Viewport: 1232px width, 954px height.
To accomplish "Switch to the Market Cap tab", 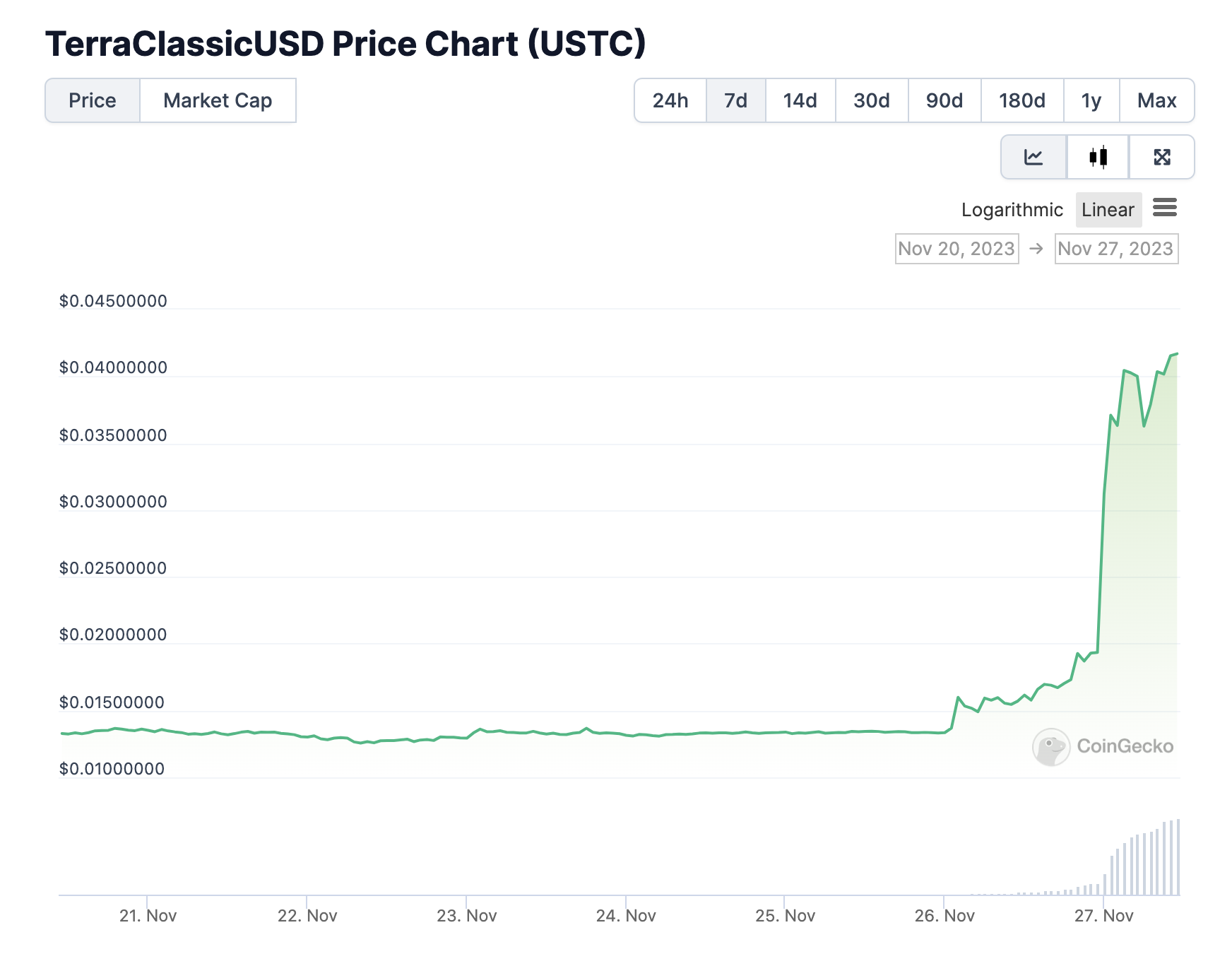I will click(x=217, y=100).
